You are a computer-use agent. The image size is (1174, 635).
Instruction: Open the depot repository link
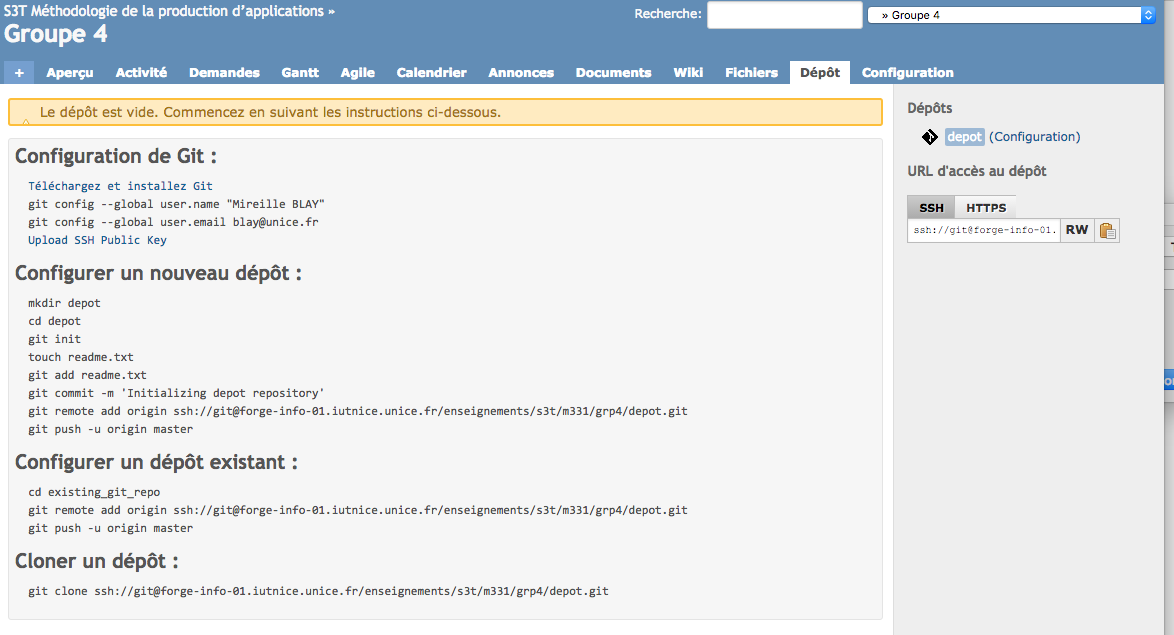click(x=965, y=137)
